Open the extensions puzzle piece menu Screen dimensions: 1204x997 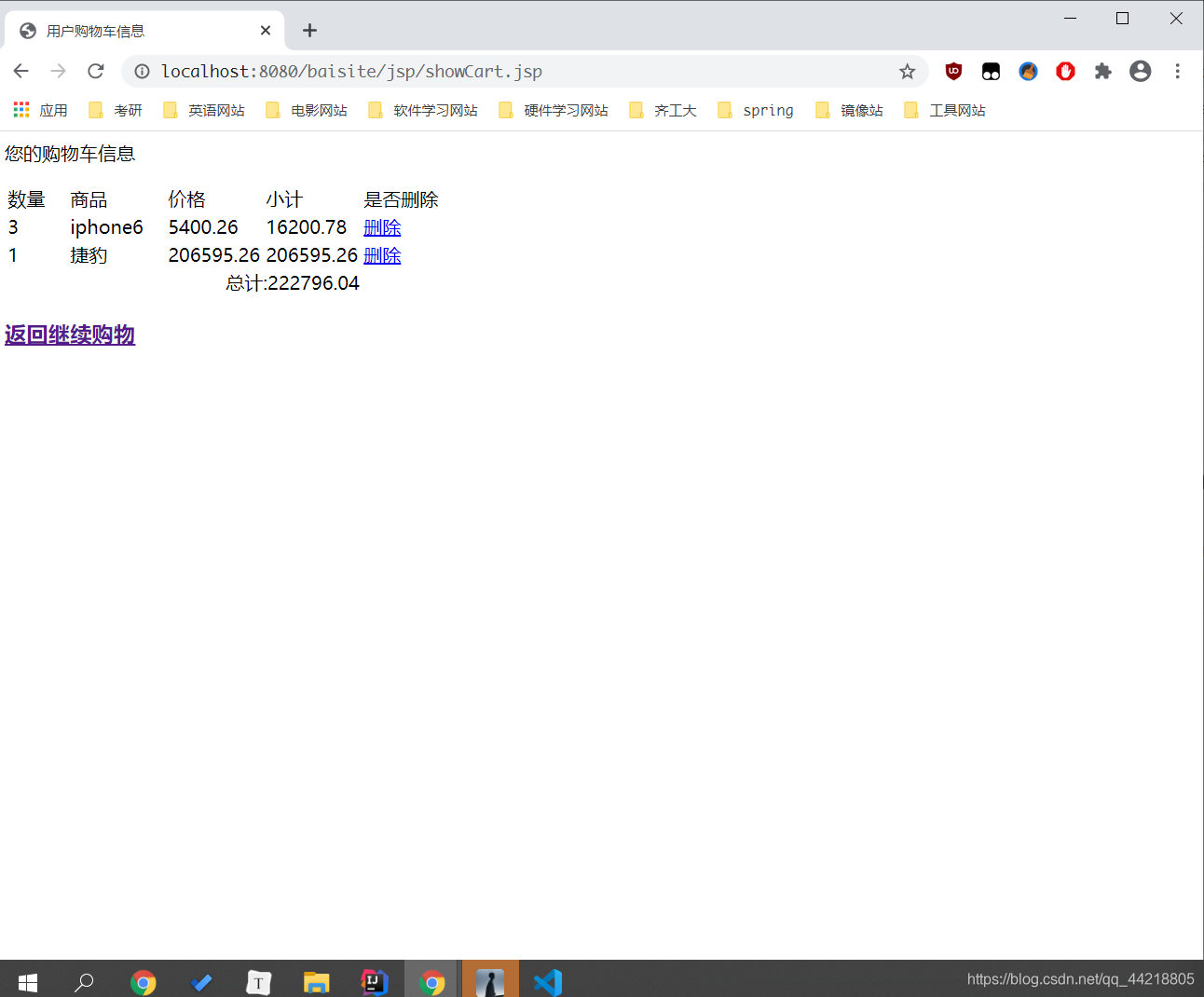[1102, 71]
